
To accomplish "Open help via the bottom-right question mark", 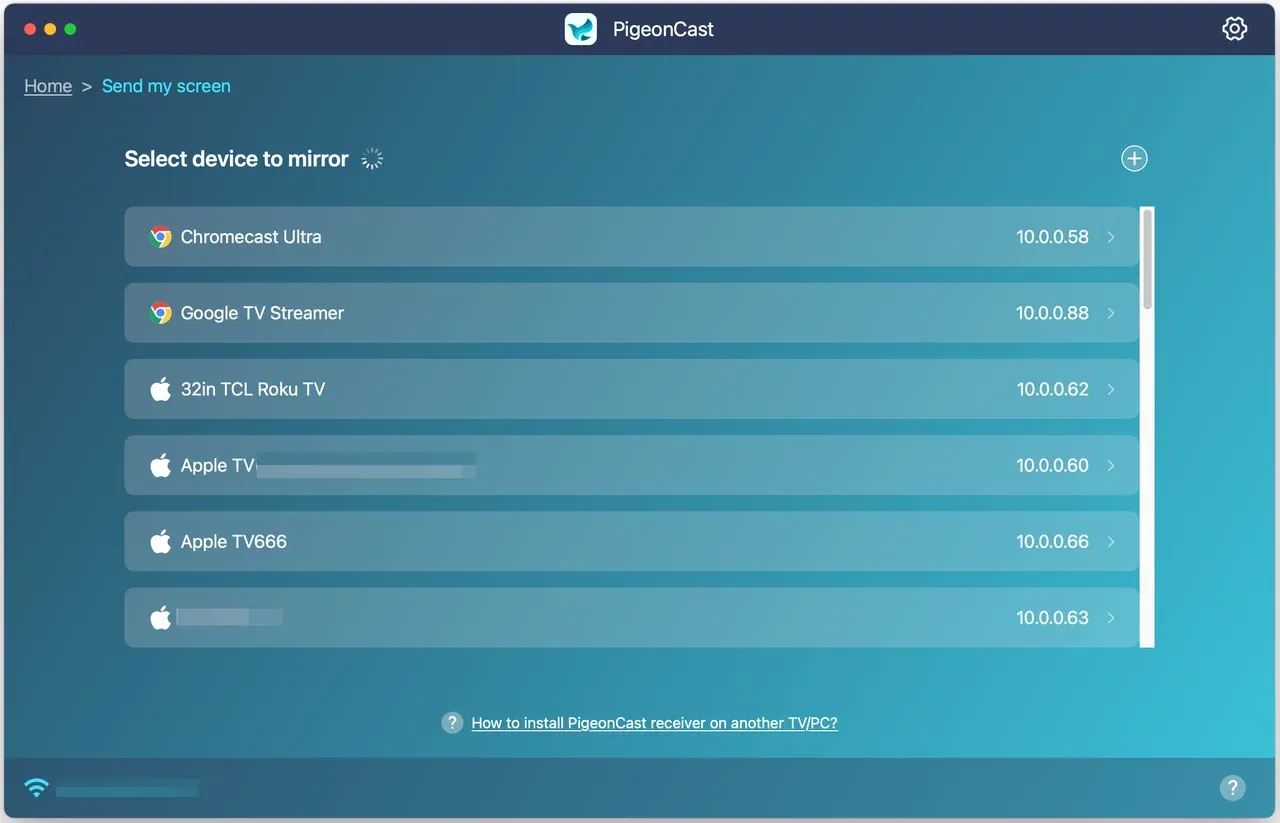I will click(1233, 788).
